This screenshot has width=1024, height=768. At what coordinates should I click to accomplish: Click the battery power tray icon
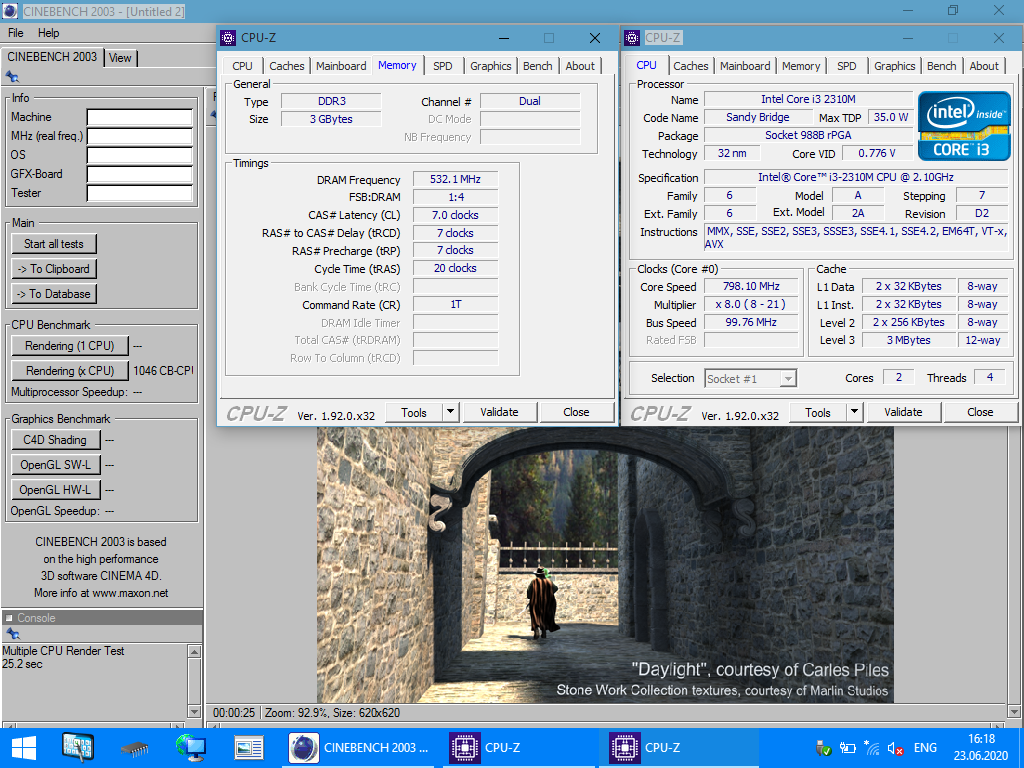coord(848,748)
